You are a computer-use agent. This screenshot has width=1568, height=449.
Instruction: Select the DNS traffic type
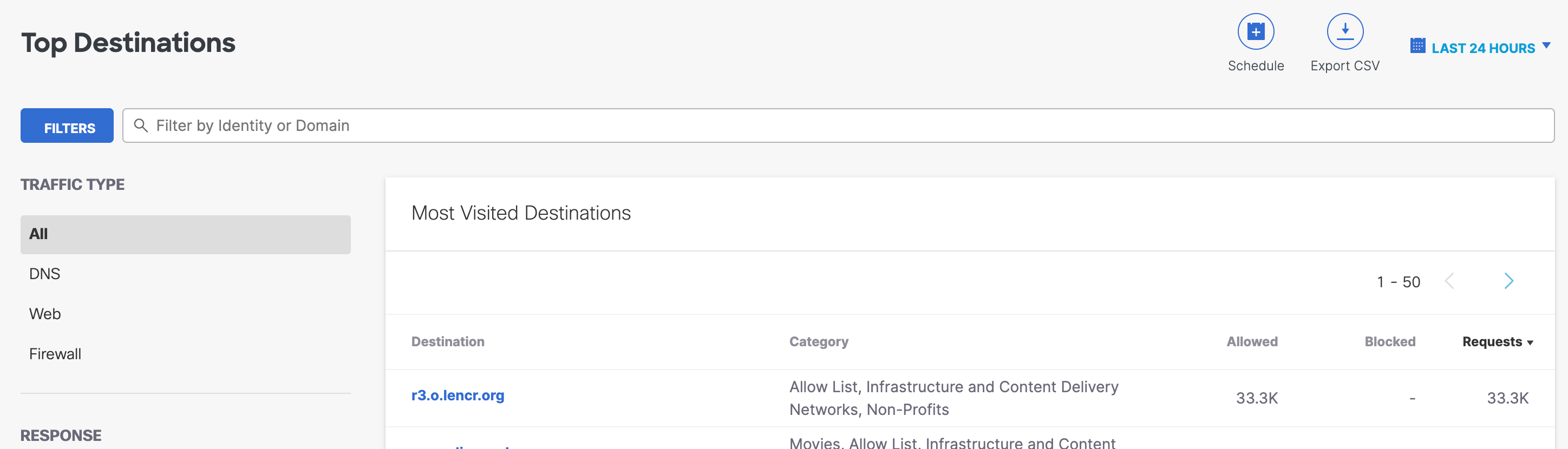pyautogui.click(x=44, y=274)
